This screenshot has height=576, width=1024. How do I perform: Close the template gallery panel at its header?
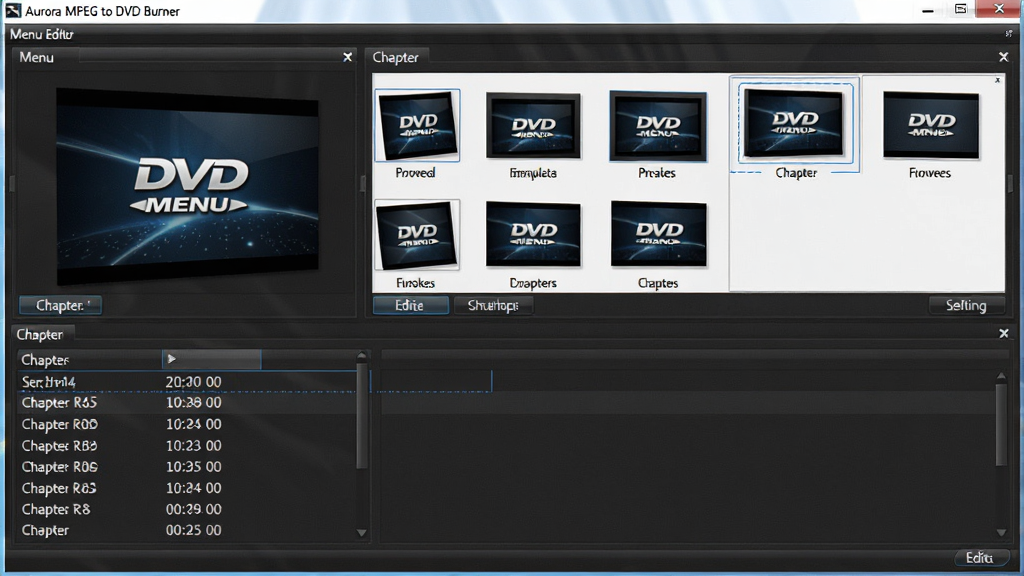click(x=1004, y=57)
